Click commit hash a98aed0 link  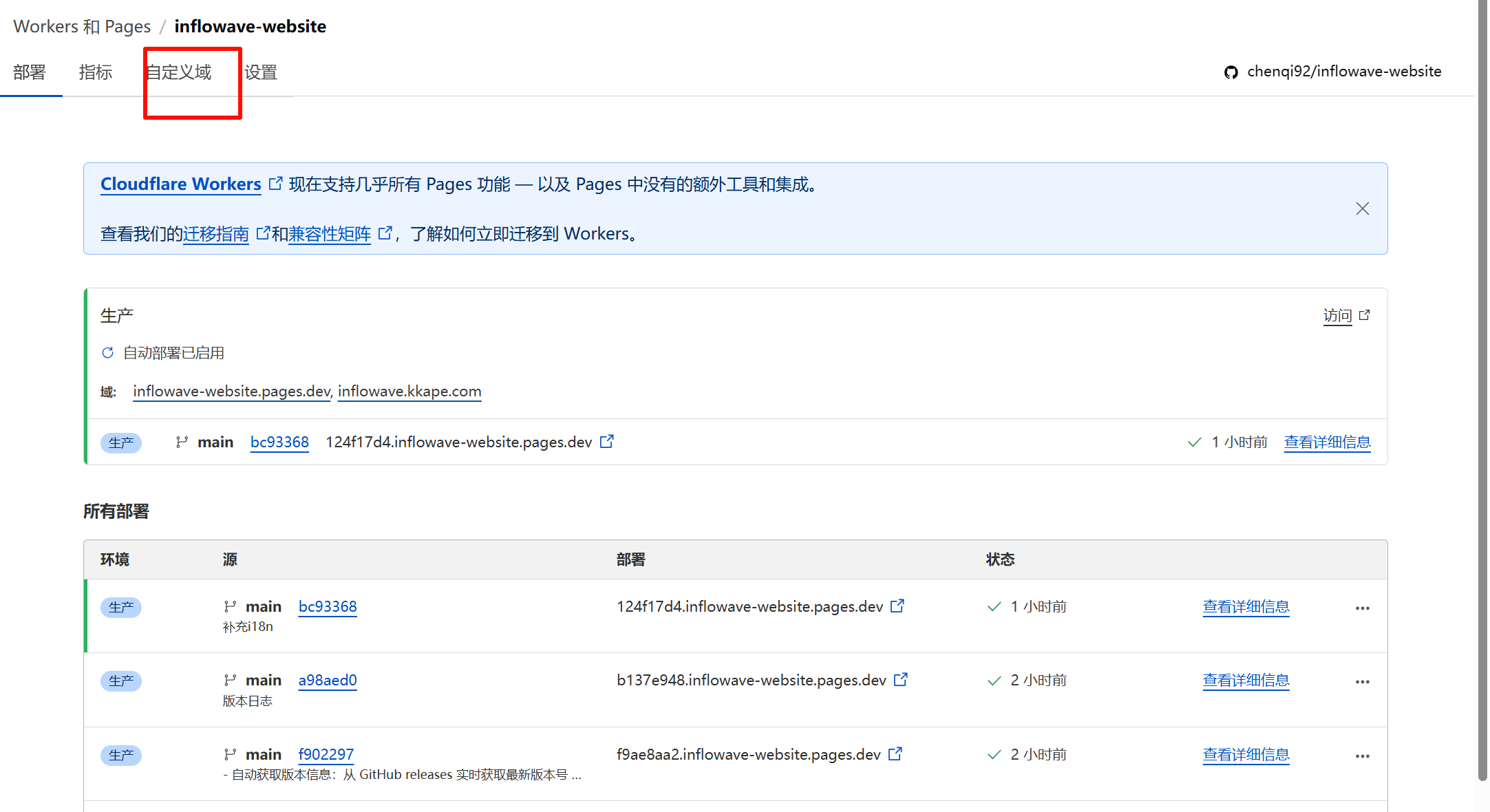pyautogui.click(x=327, y=680)
